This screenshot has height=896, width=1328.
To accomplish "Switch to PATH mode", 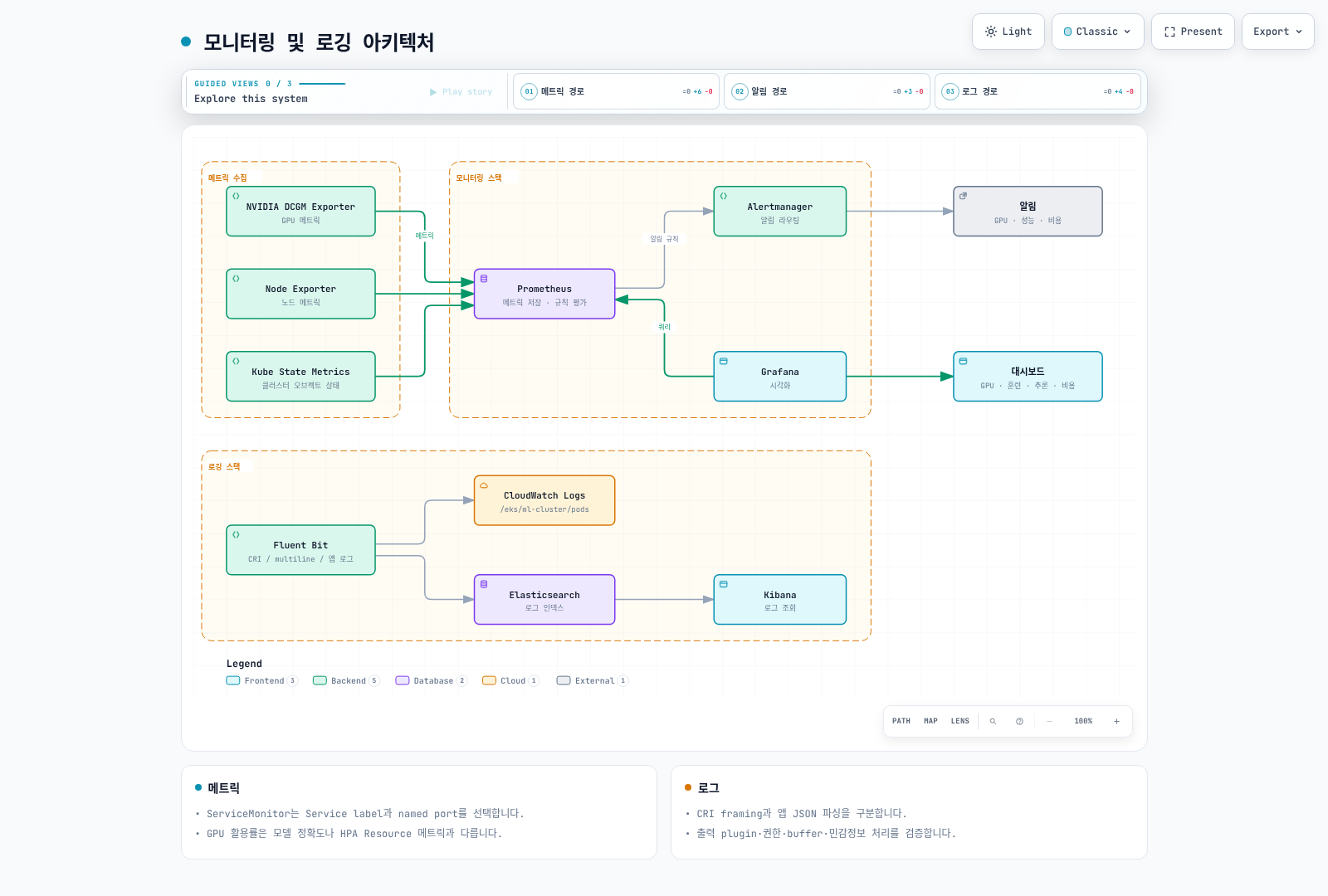I will pyautogui.click(x=901, y=722).
